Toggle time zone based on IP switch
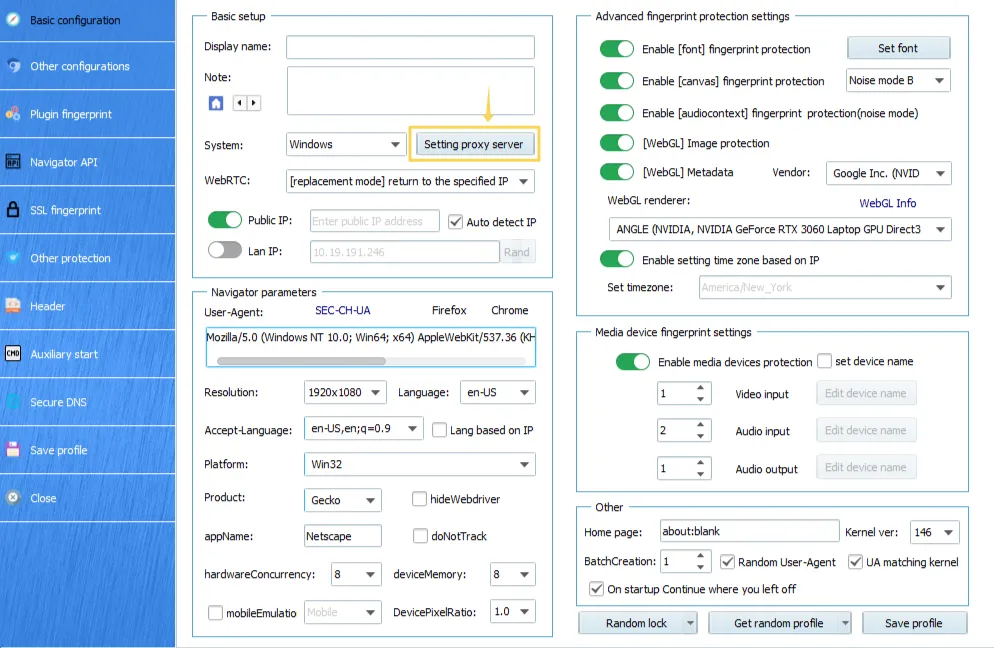This screenshot has width=994, height=648. coord(616,259)
